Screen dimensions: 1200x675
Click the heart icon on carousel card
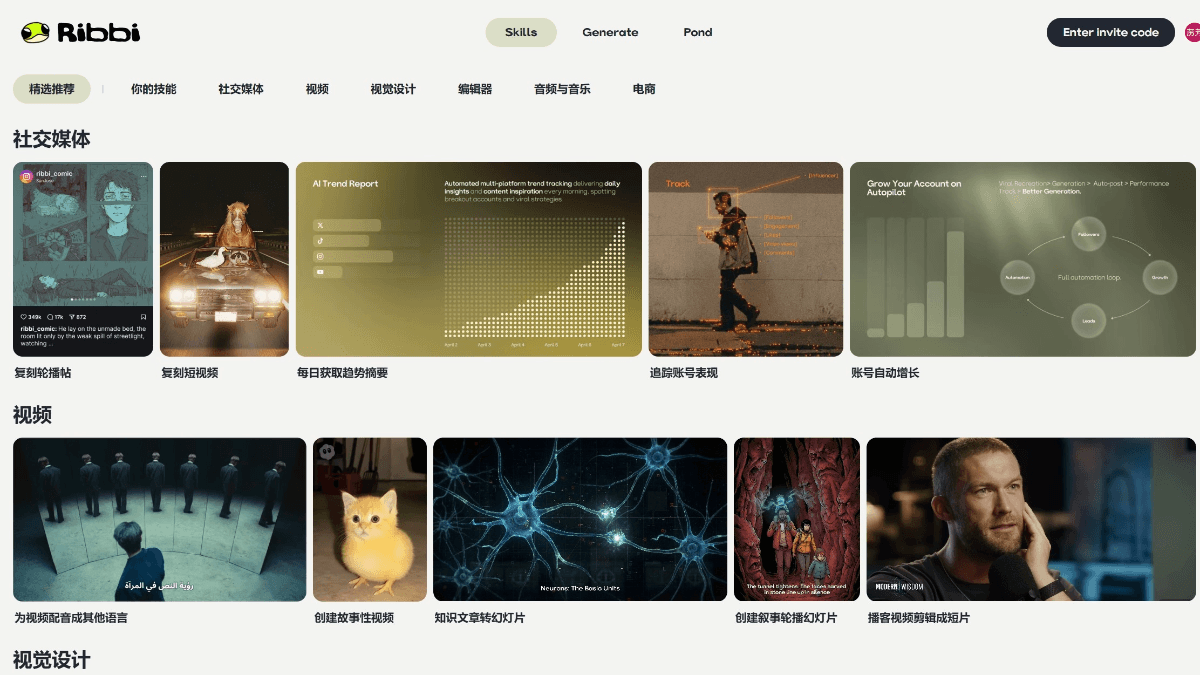[x=24, y=316]
